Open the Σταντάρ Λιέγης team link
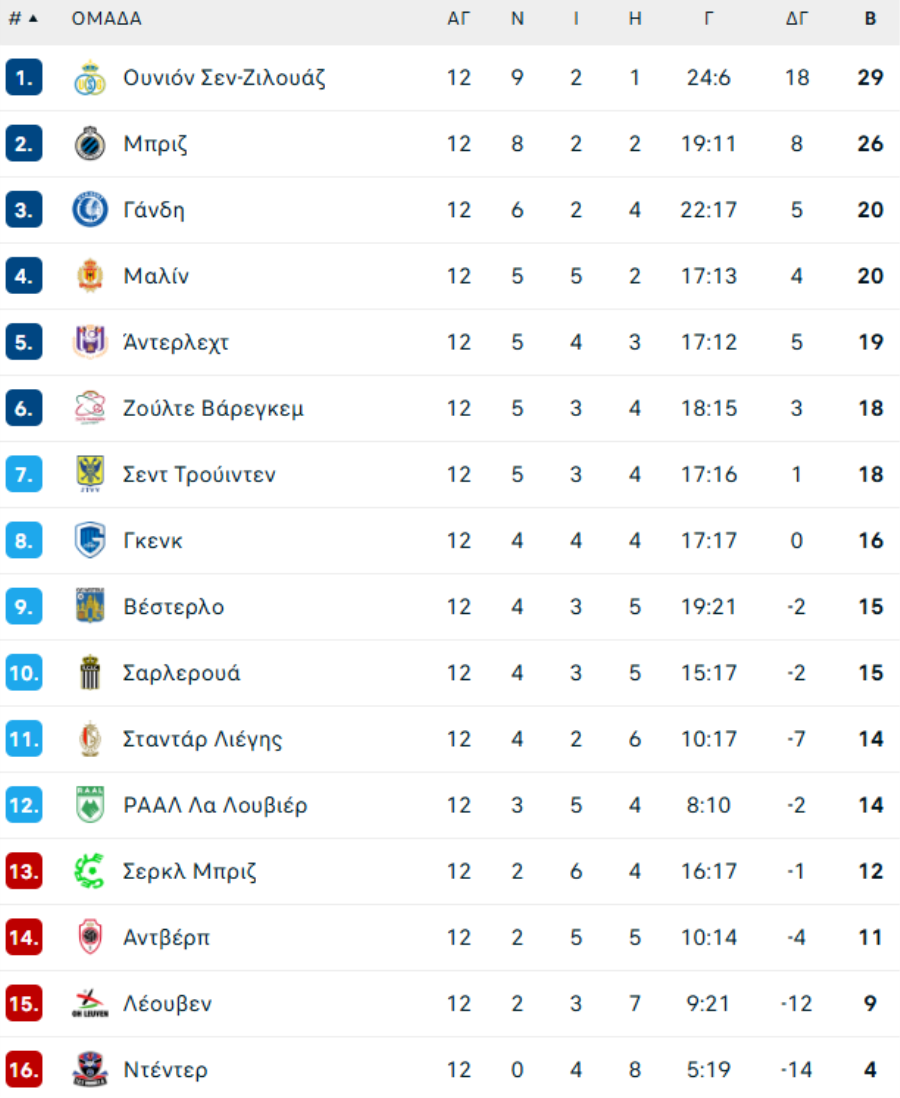 pos(202,739)
